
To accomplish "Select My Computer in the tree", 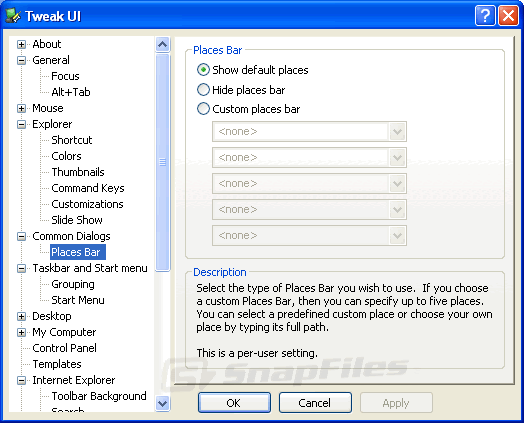I will (64, 332).
